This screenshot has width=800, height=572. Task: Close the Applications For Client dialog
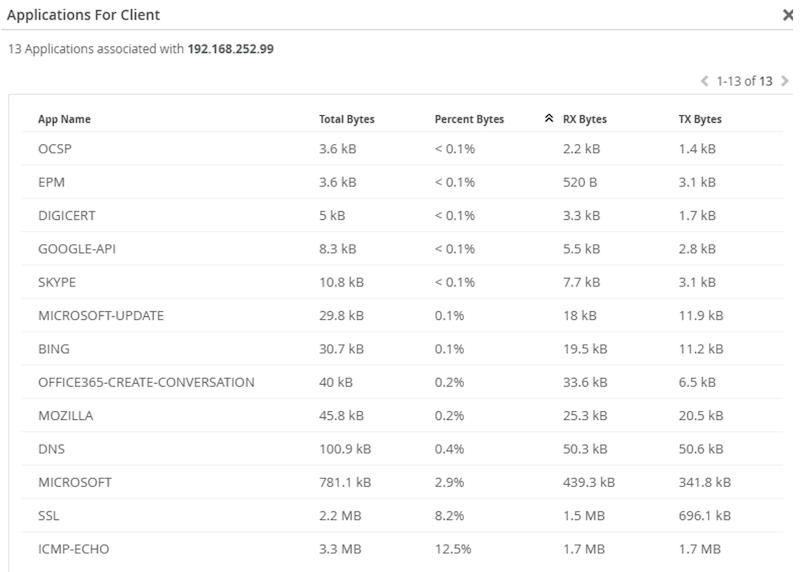click(788, 15)
